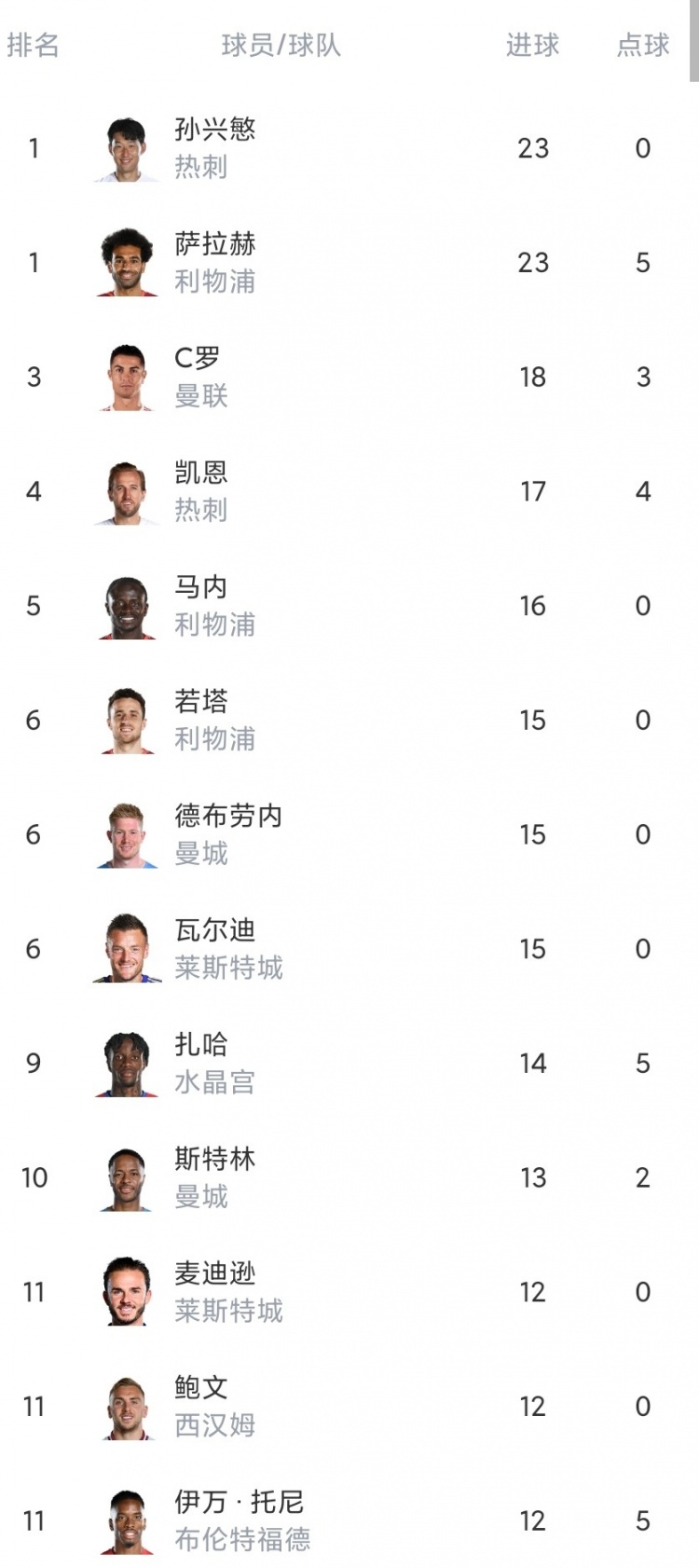
Task: Open 瓦尔迪 player photo
Action: click(127, 949)
